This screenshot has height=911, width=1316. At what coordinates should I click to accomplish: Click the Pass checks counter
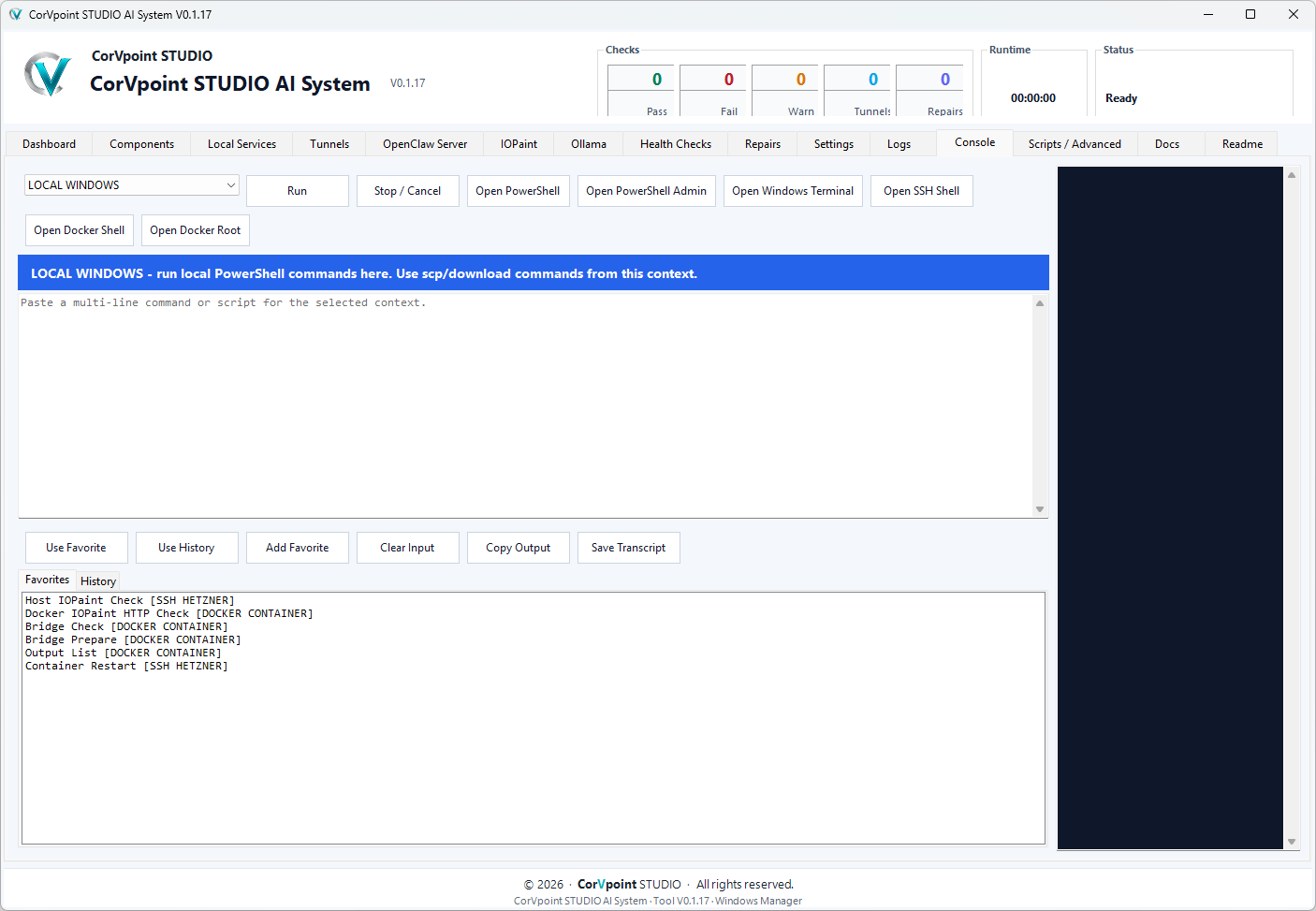(641, 91)
